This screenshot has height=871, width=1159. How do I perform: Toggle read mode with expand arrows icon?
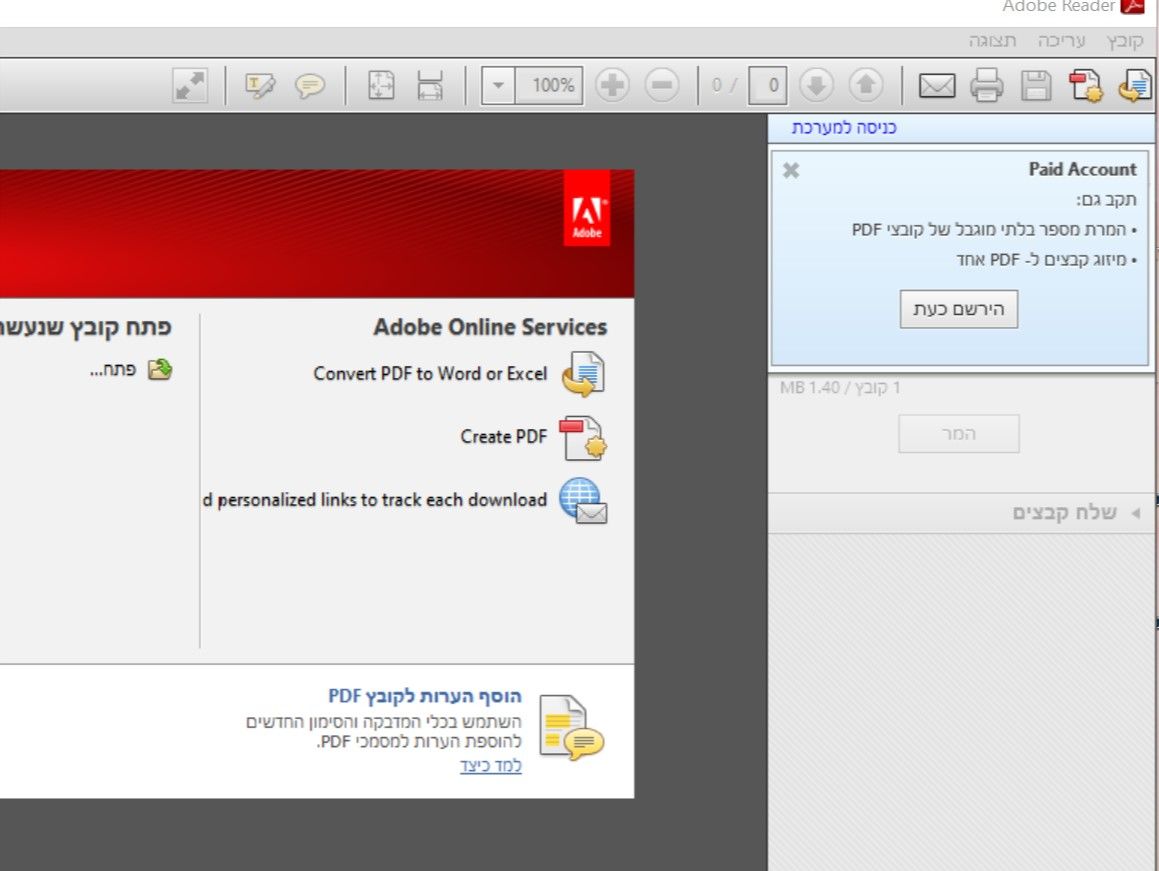189,86
